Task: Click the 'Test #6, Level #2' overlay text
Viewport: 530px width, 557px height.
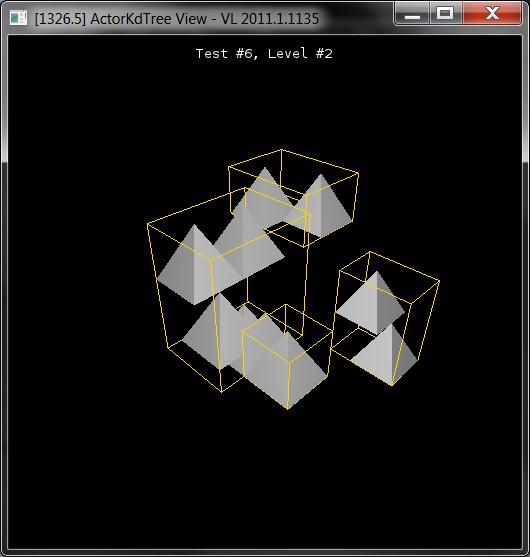Action: pyautogui.click(x=264, y=54)
